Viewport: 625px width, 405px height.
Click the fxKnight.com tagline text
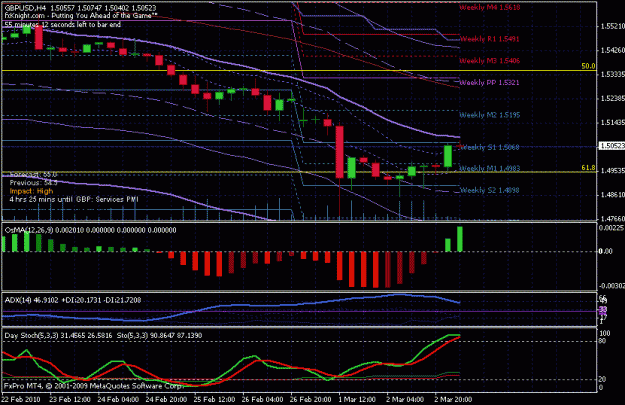click(x=81, y=16)
